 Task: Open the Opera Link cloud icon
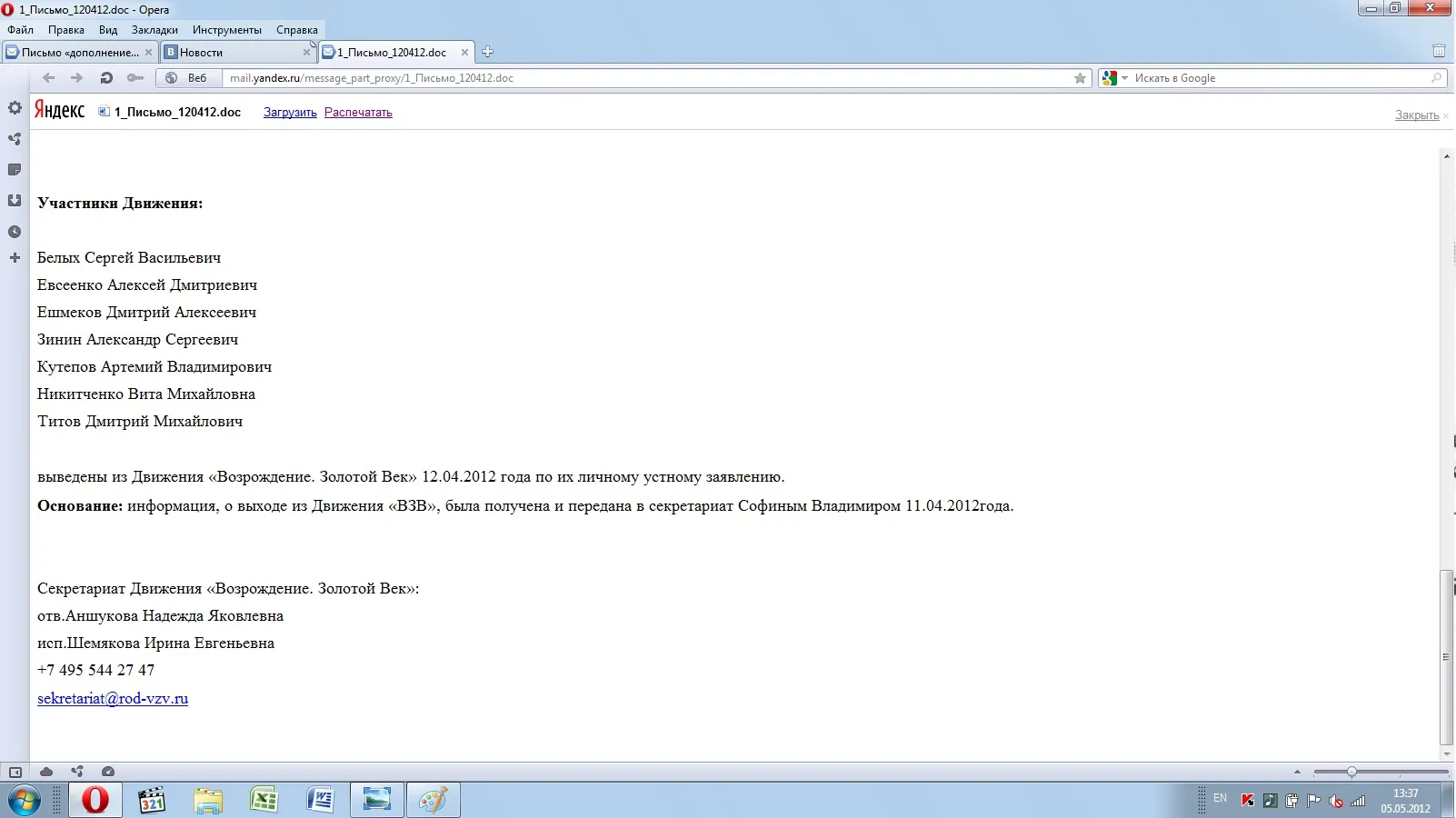[46, 772]
